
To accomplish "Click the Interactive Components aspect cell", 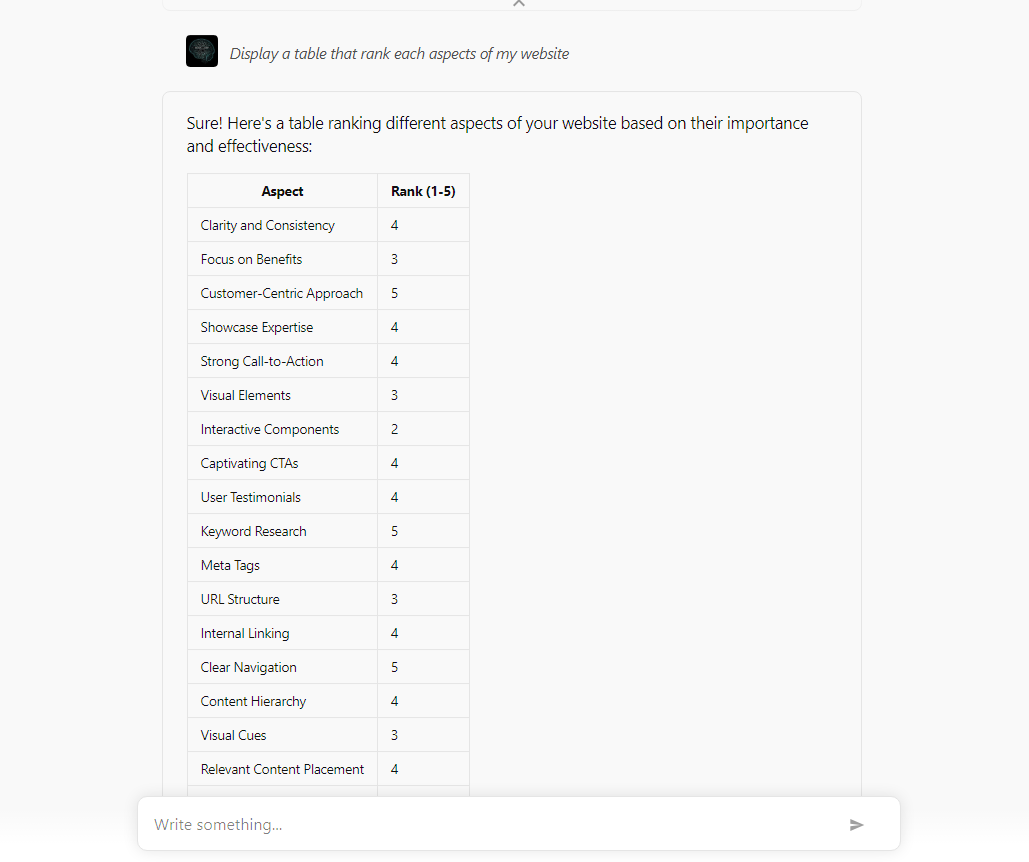I will click(282, 429).
